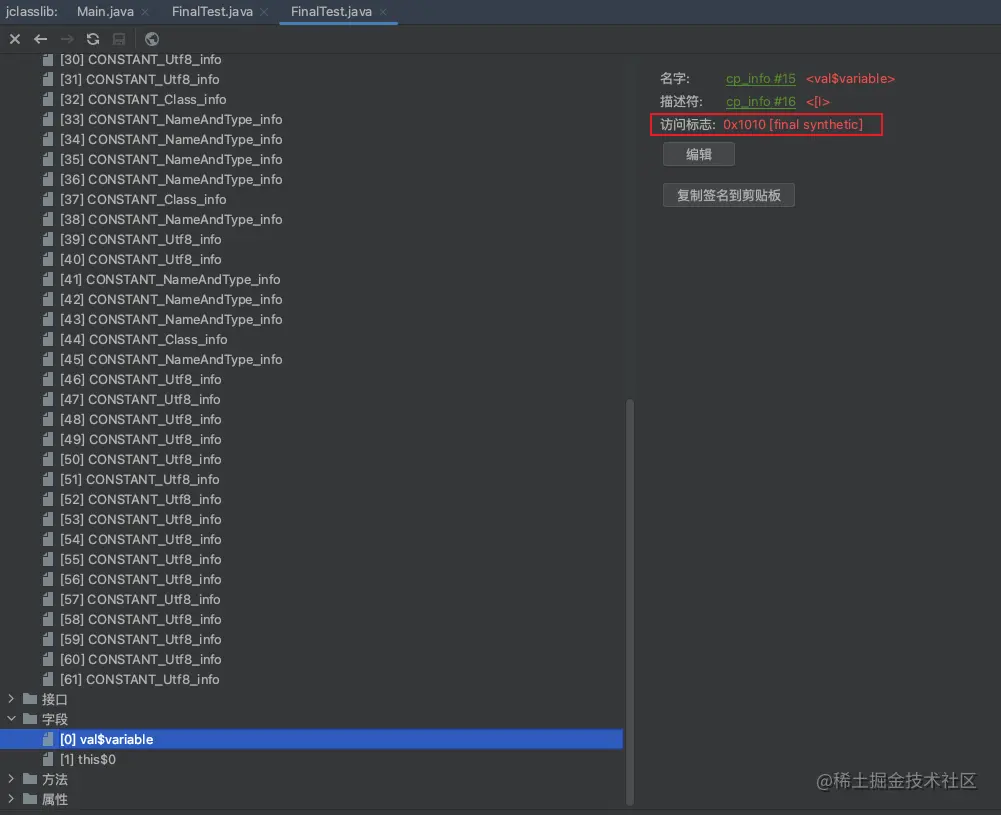Reload the class file with refresh icon
The image size is (1001, 815).
[x=93, y=39]
